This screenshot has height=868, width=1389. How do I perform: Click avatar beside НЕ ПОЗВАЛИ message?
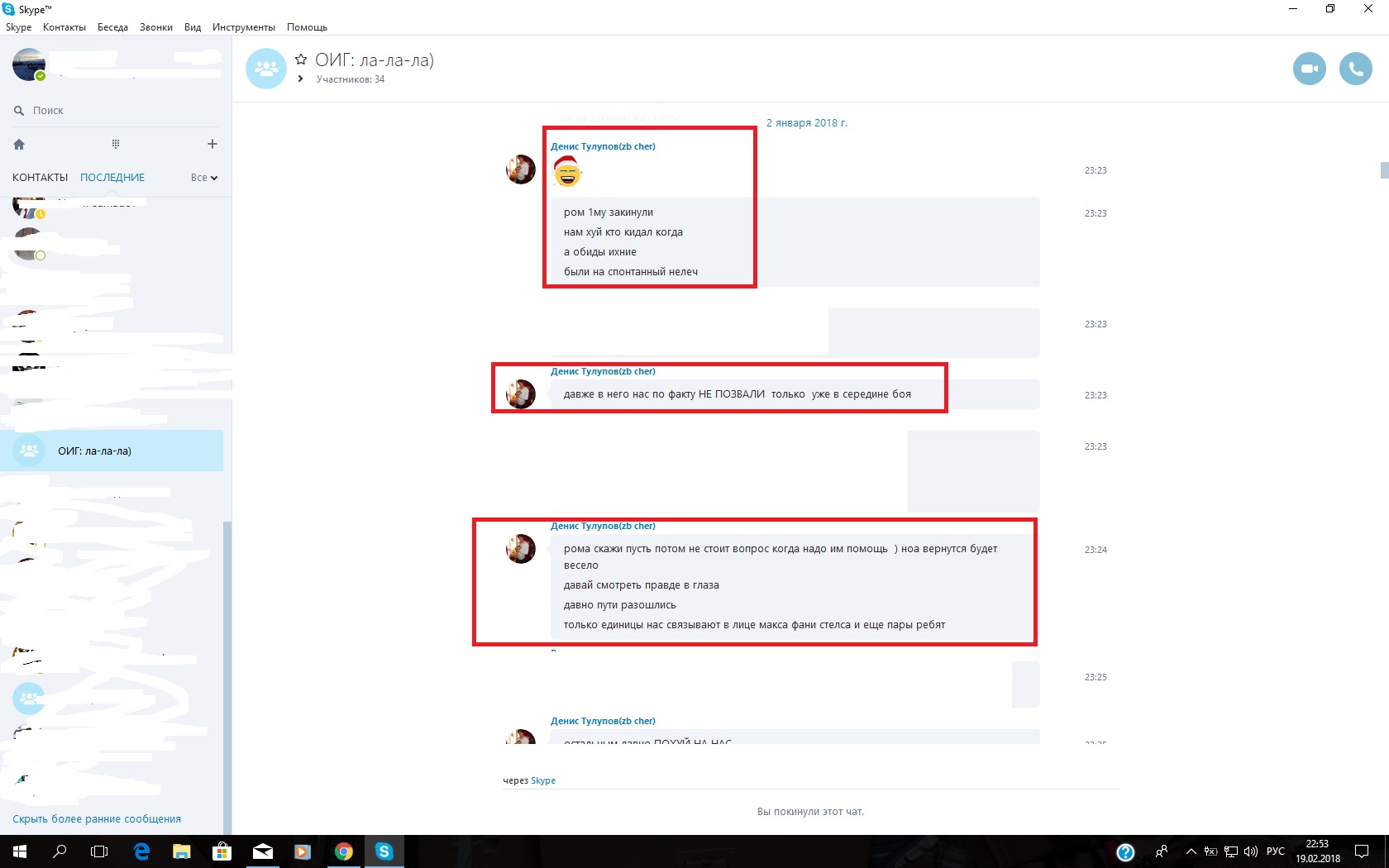coord(521,394)
